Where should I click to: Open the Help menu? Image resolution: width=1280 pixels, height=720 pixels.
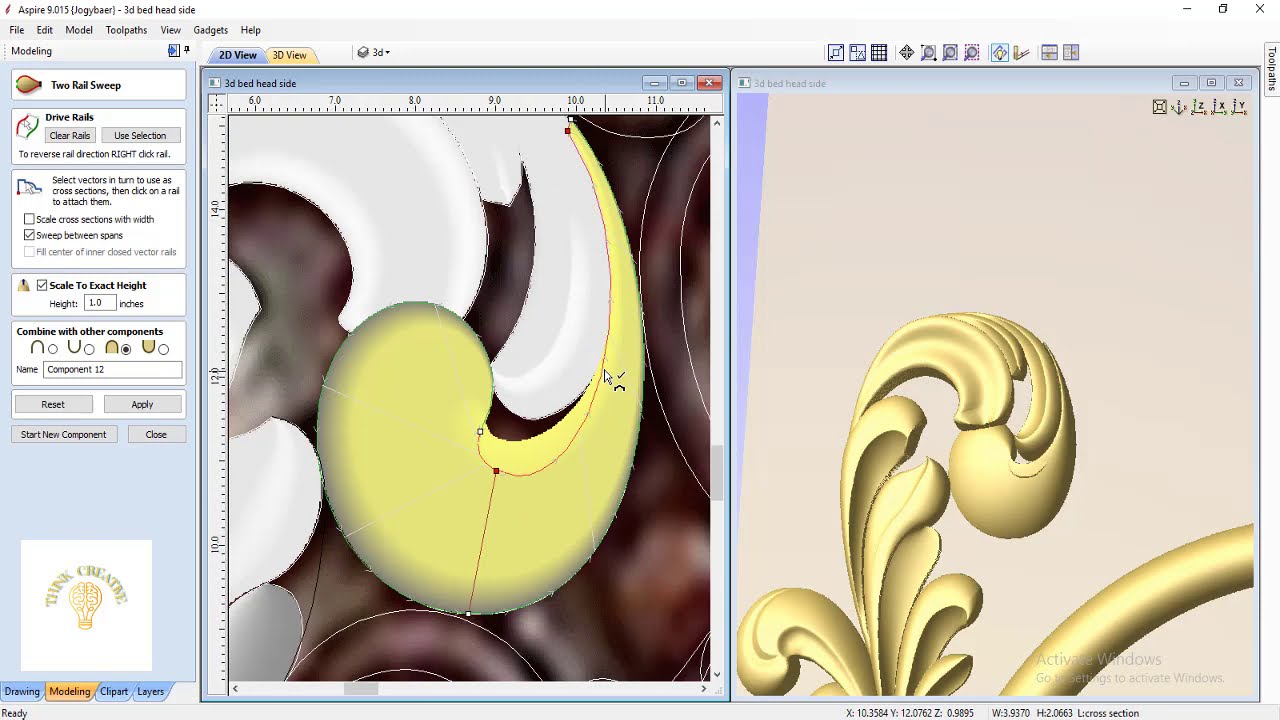(251, 30)
